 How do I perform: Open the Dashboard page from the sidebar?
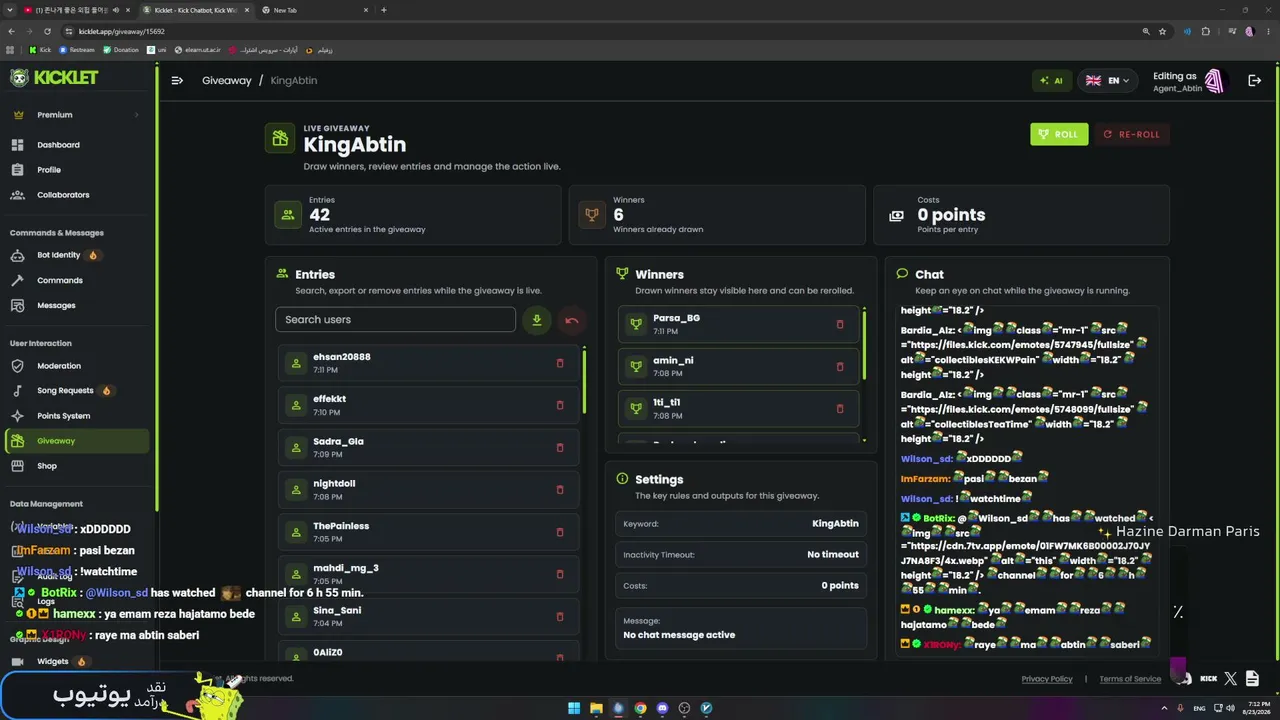pyautogui.click(x=58, y=145)
